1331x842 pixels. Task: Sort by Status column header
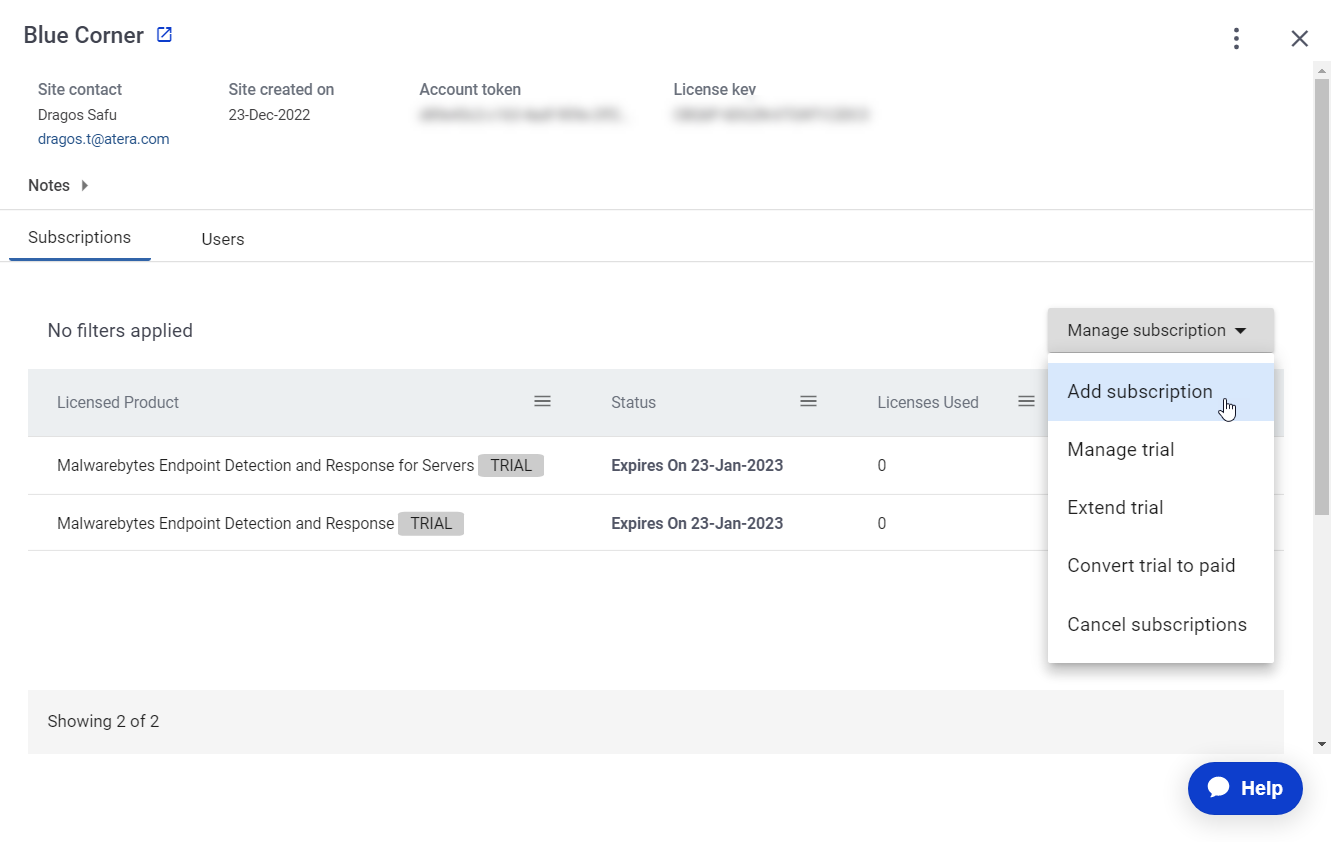pyautogui.click(x=634, y=402)
